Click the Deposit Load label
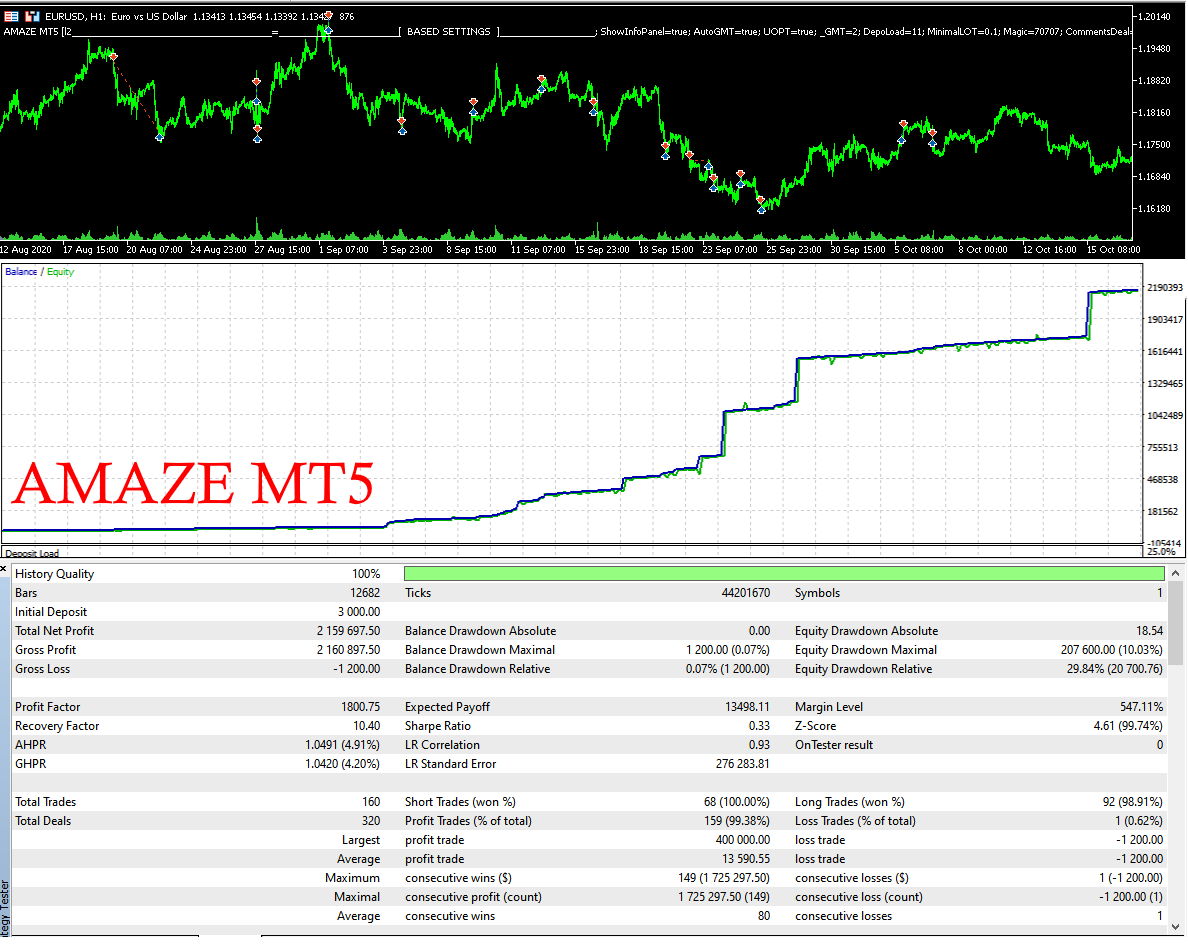Image resolution: width=1188 pixels, height=947 pixels. (32, 553)
